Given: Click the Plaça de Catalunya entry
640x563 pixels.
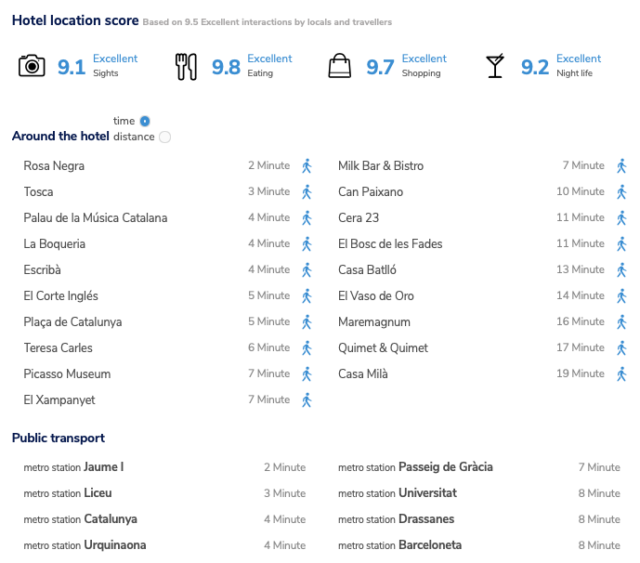Looking at the screenshot, I should [x=73, y=322].
